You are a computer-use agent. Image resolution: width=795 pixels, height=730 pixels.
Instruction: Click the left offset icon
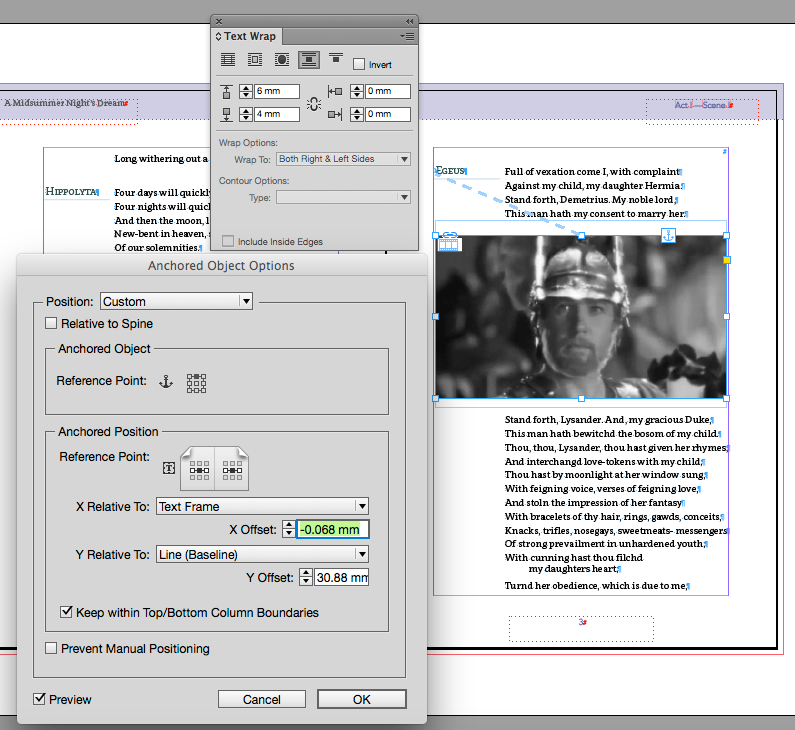[335, 91]
